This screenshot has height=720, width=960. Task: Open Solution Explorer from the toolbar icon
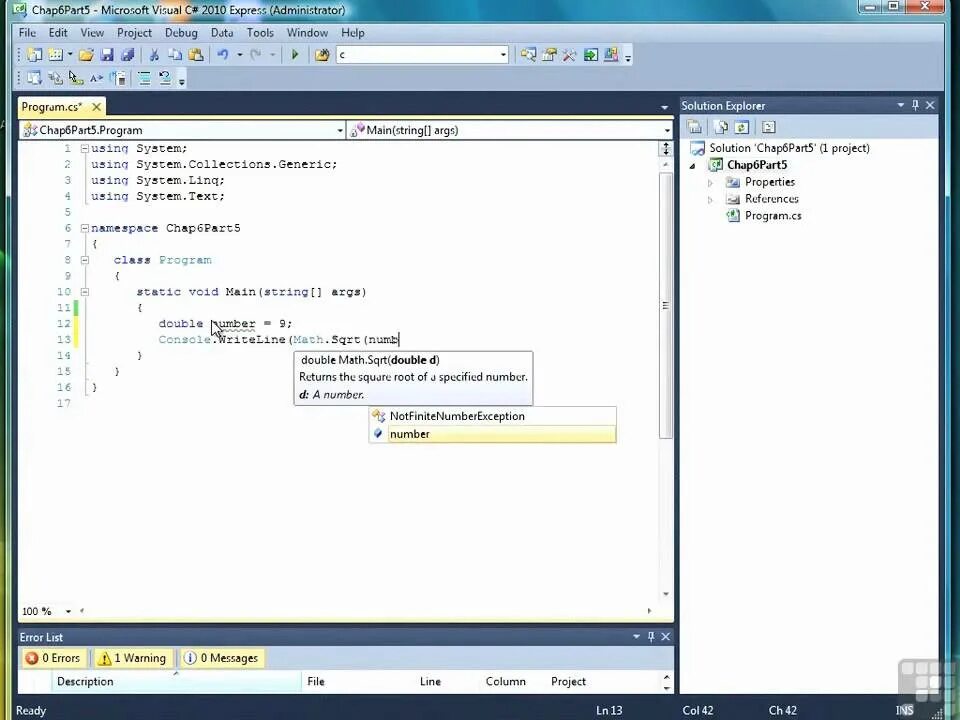528,55
